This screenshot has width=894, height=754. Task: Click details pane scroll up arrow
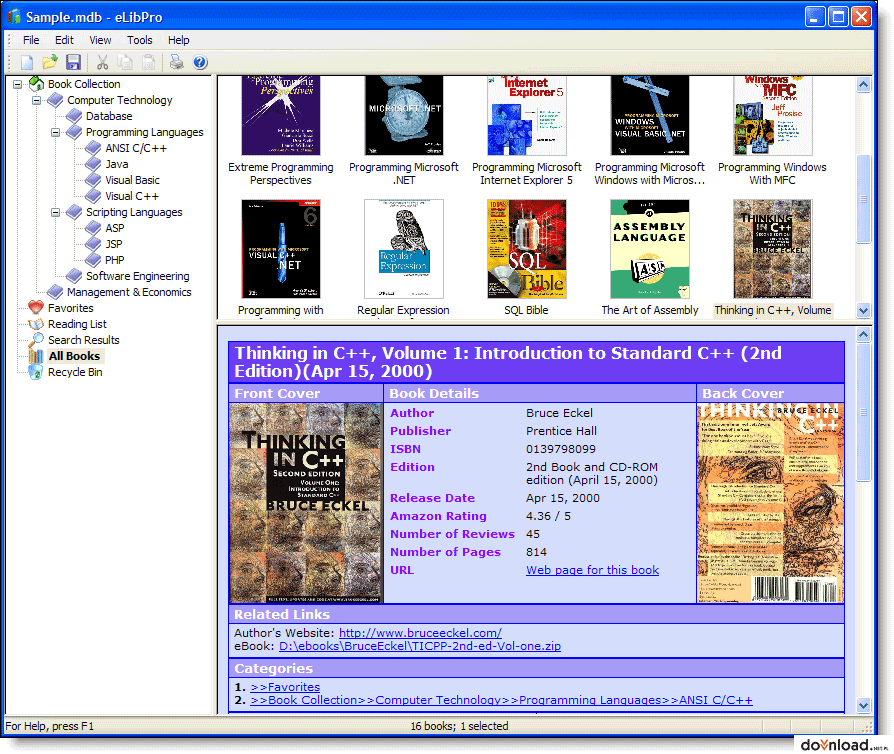pos(864,335)
